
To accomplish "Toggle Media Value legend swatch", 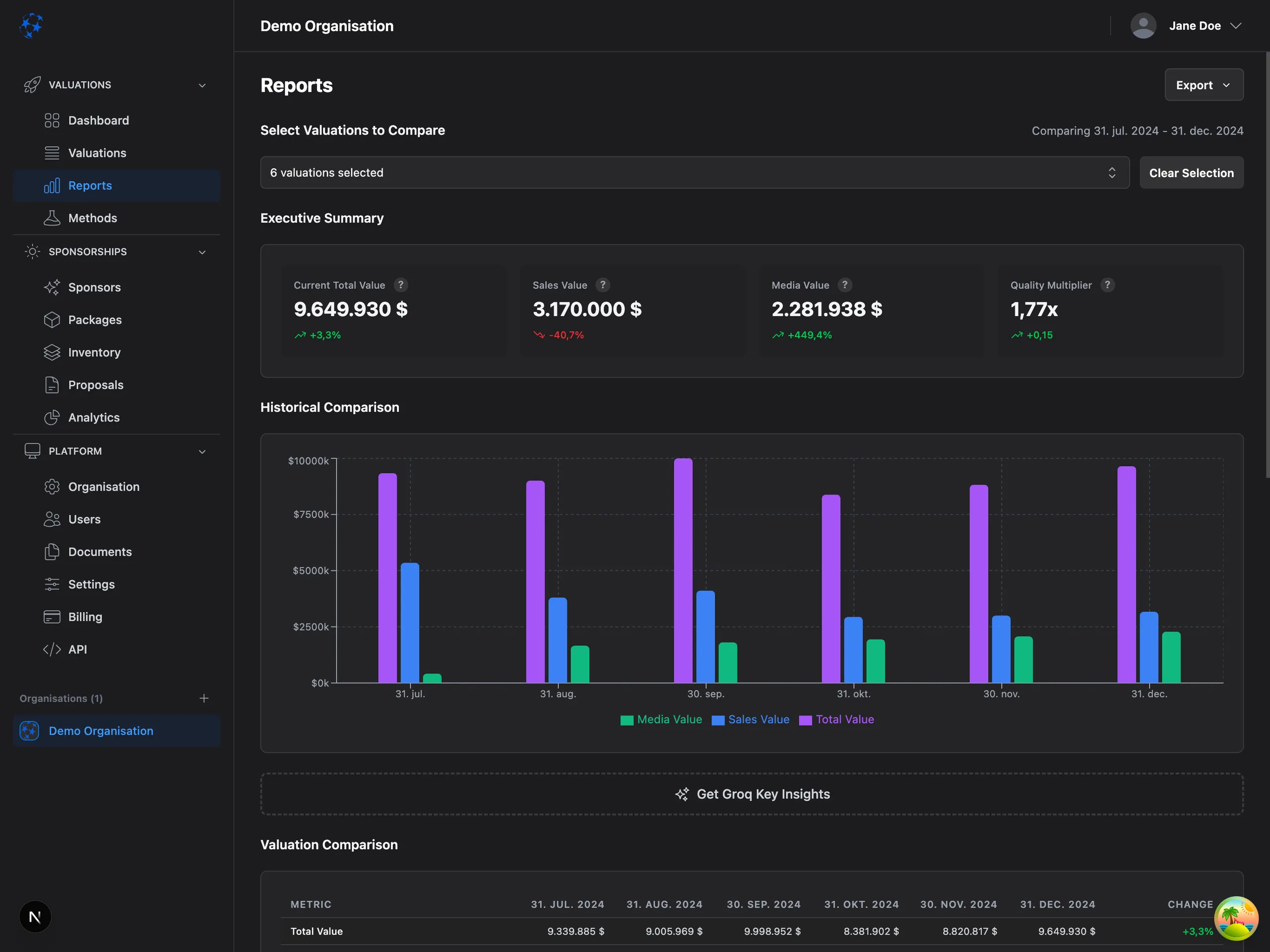I will pyautogui.click(x=627, y=720).
